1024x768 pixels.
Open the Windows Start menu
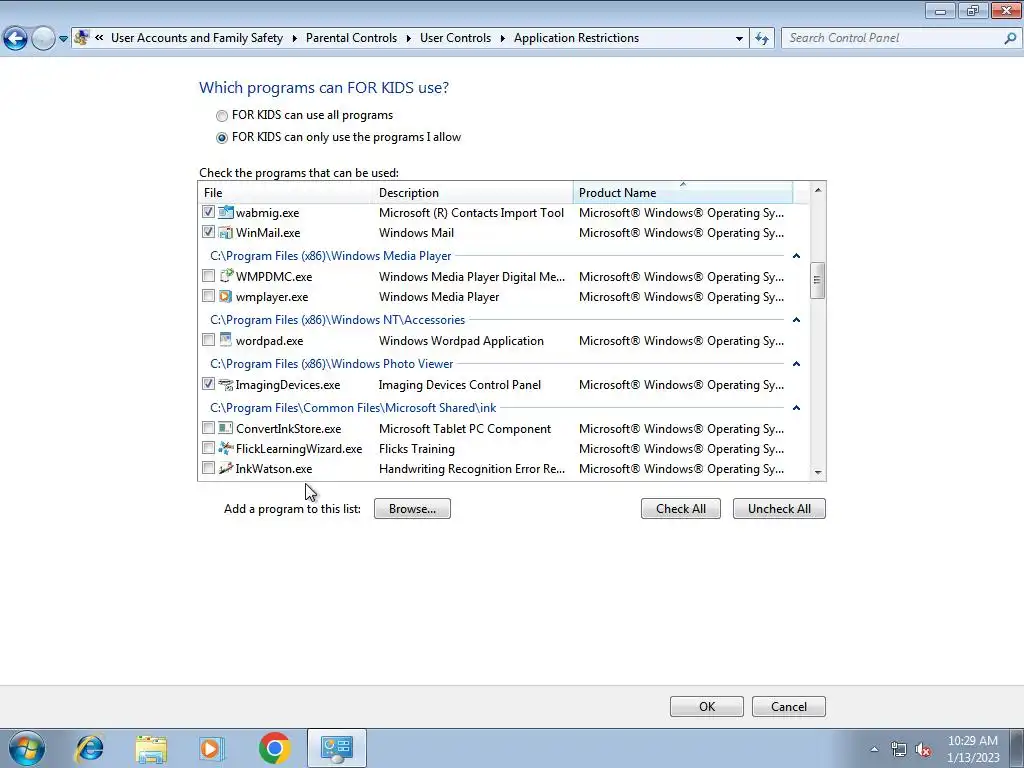27,748
